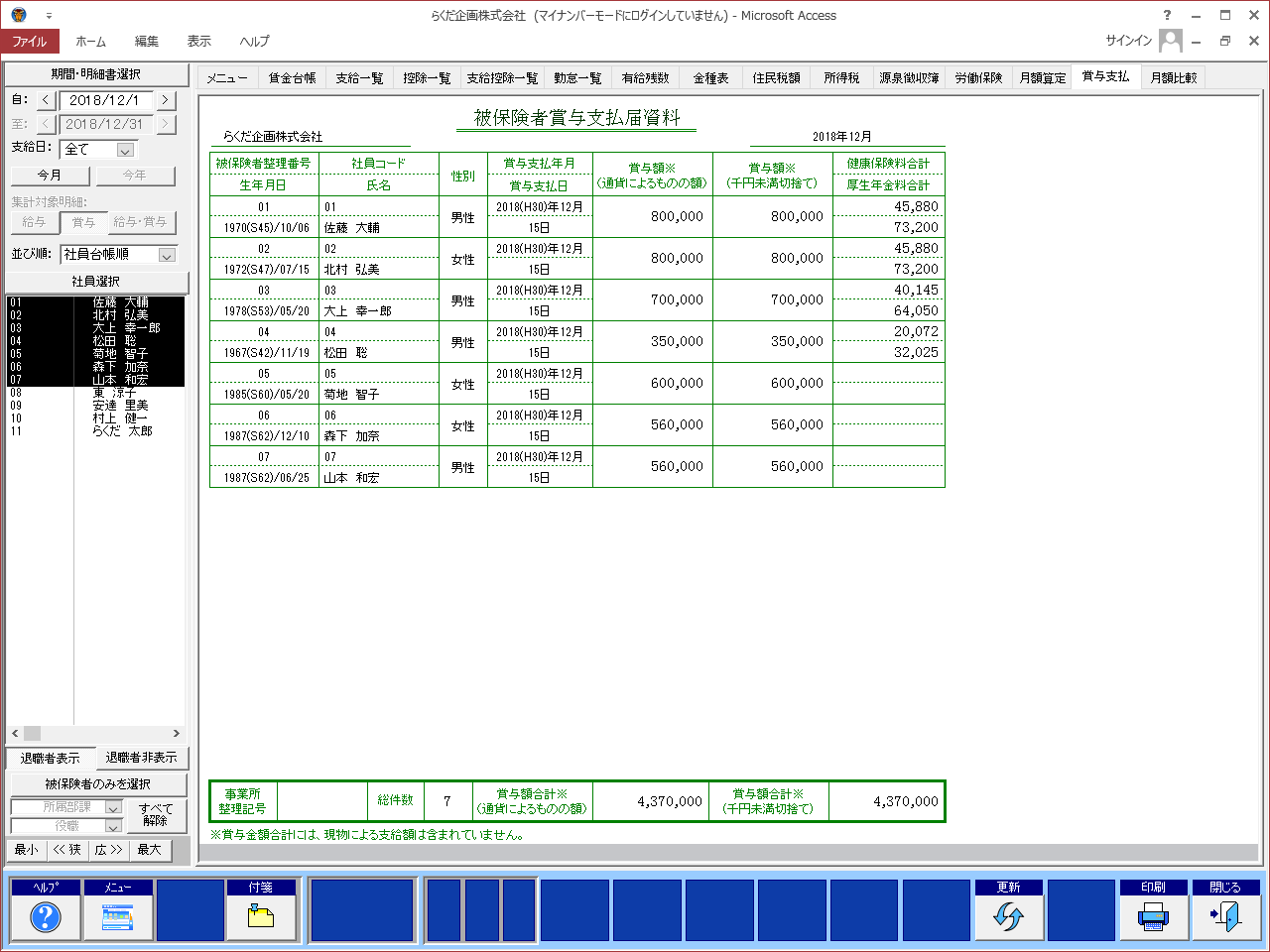This screenshot has width=1270, height=952.
Task: Select the 賞与 toggle button
Action: [x=84, y=222]
